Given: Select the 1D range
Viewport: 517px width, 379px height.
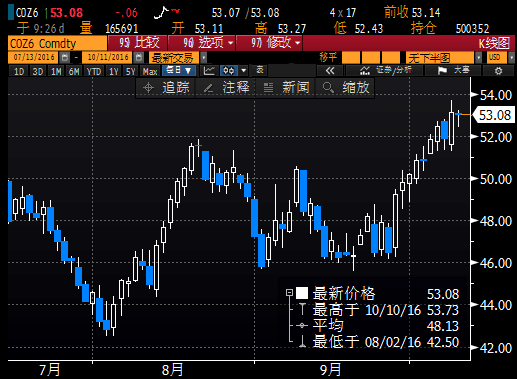Looking at the screenshot, I should pos(19,71).
